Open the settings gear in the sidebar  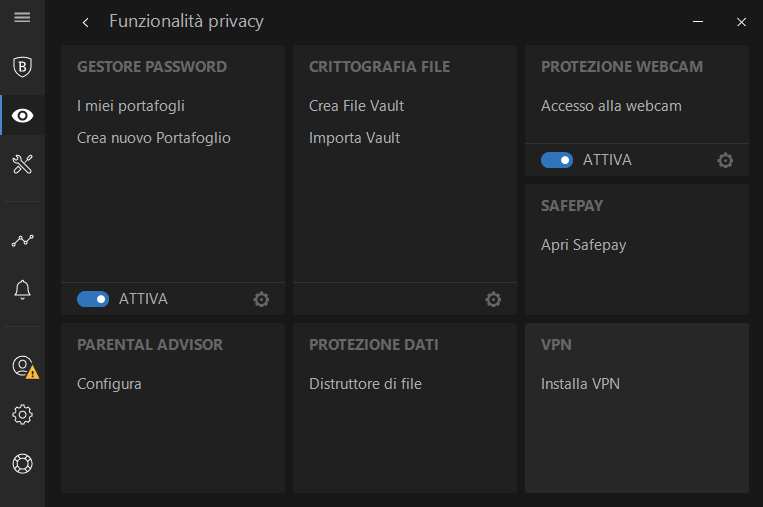tap(22, 415)
